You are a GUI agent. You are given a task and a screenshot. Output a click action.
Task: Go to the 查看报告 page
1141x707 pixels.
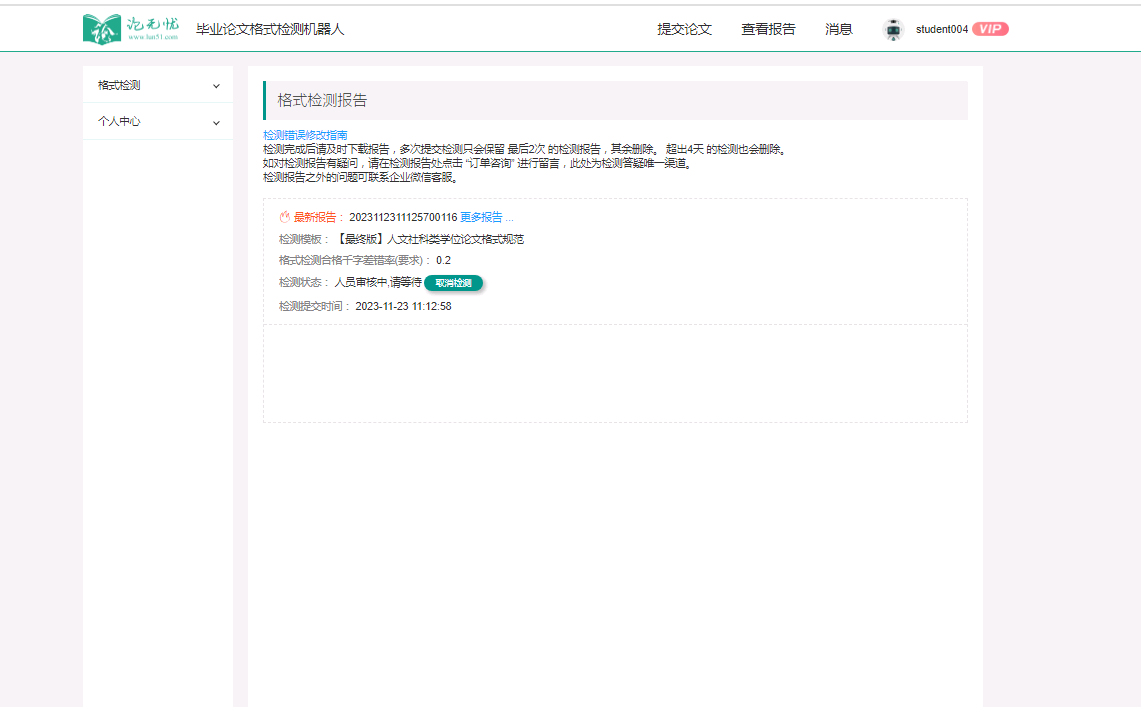pyautogui.click(x=768, y=29)
